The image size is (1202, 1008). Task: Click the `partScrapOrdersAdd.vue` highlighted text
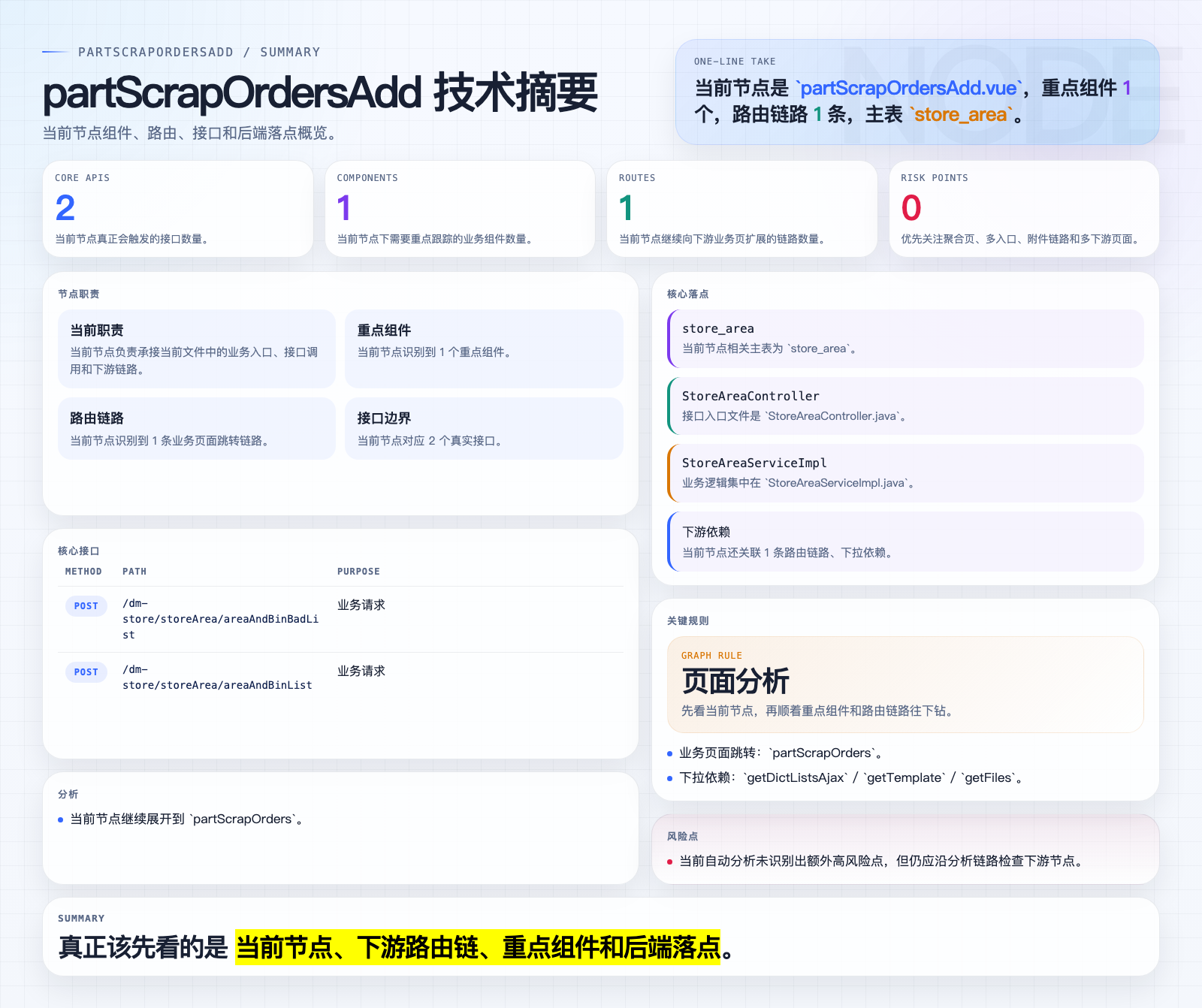click(x=908, y=88)
